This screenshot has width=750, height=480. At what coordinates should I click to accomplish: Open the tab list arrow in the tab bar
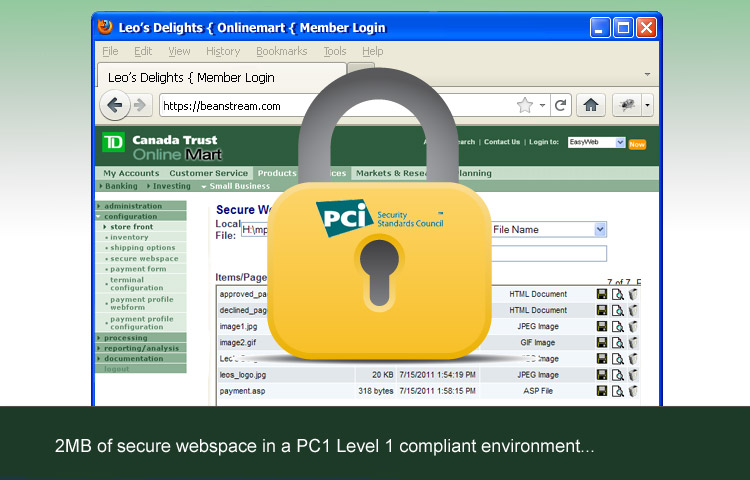pos(647,75)
